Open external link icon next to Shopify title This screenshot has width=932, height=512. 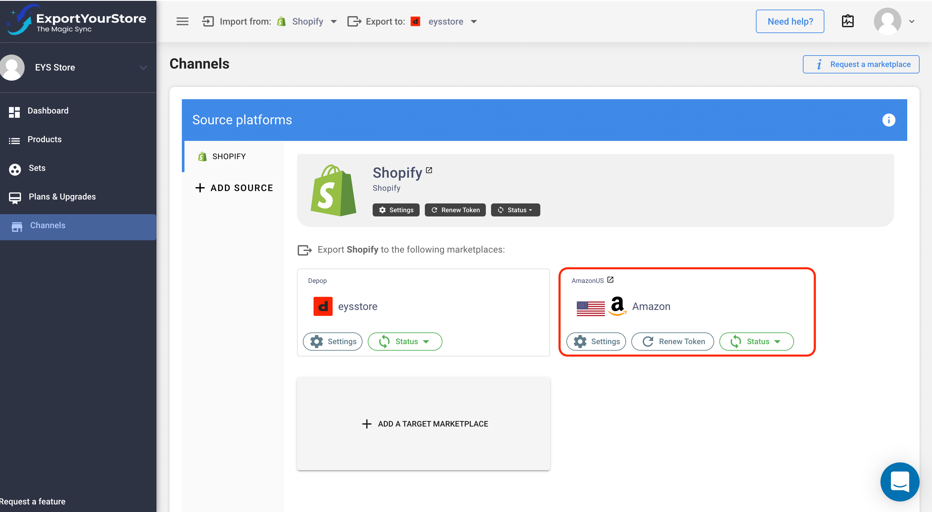point(429,170)
